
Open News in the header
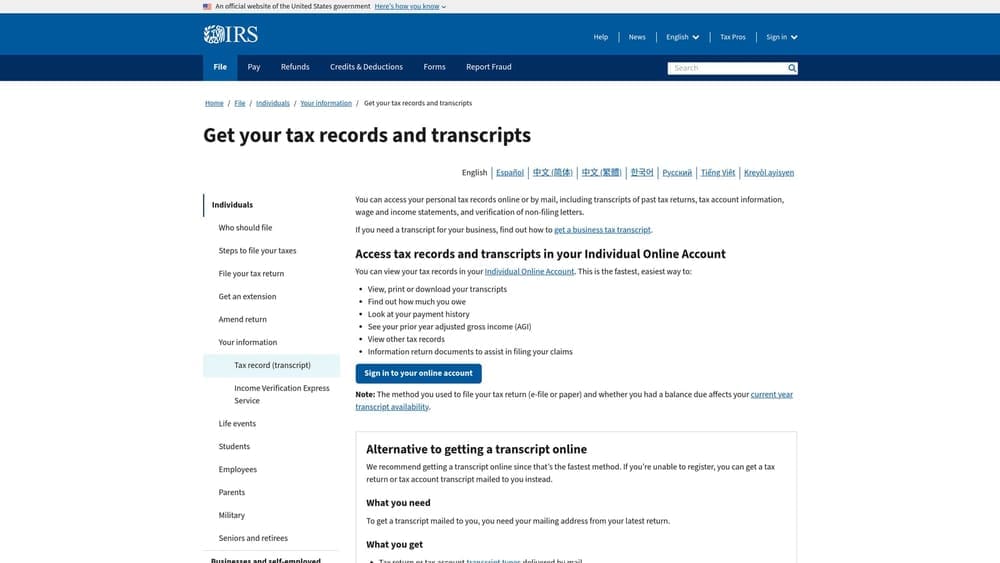coord(636,37)
